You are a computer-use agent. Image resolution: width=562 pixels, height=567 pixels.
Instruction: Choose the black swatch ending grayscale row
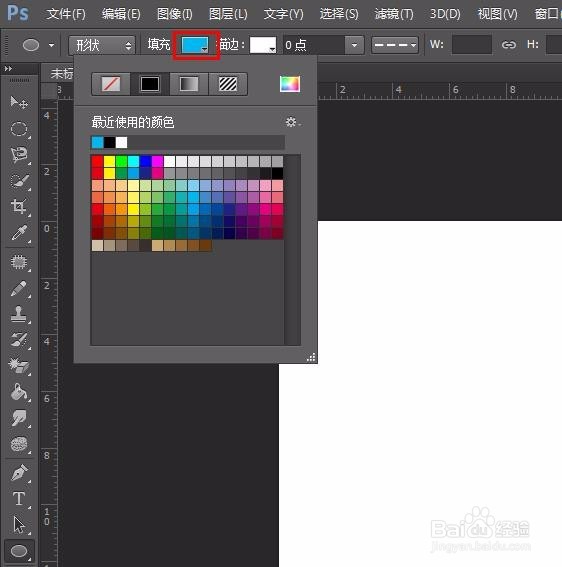click(x=277, y=173)
